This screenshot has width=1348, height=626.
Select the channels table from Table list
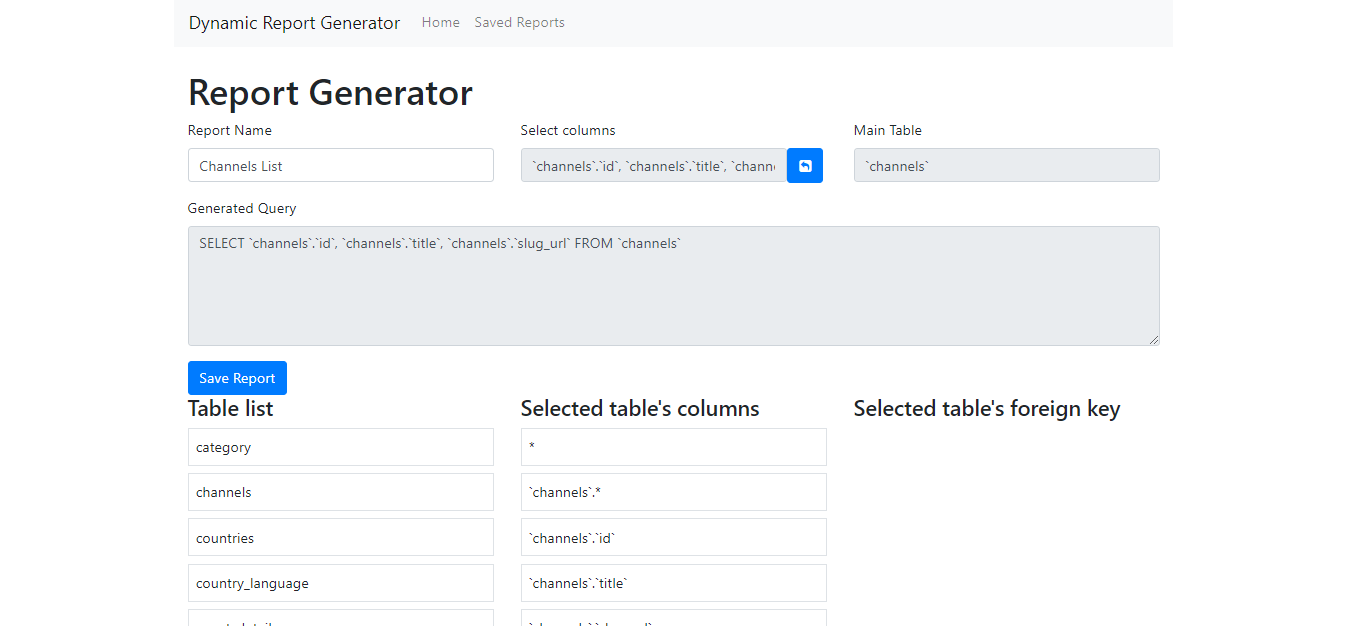(340, 491)
